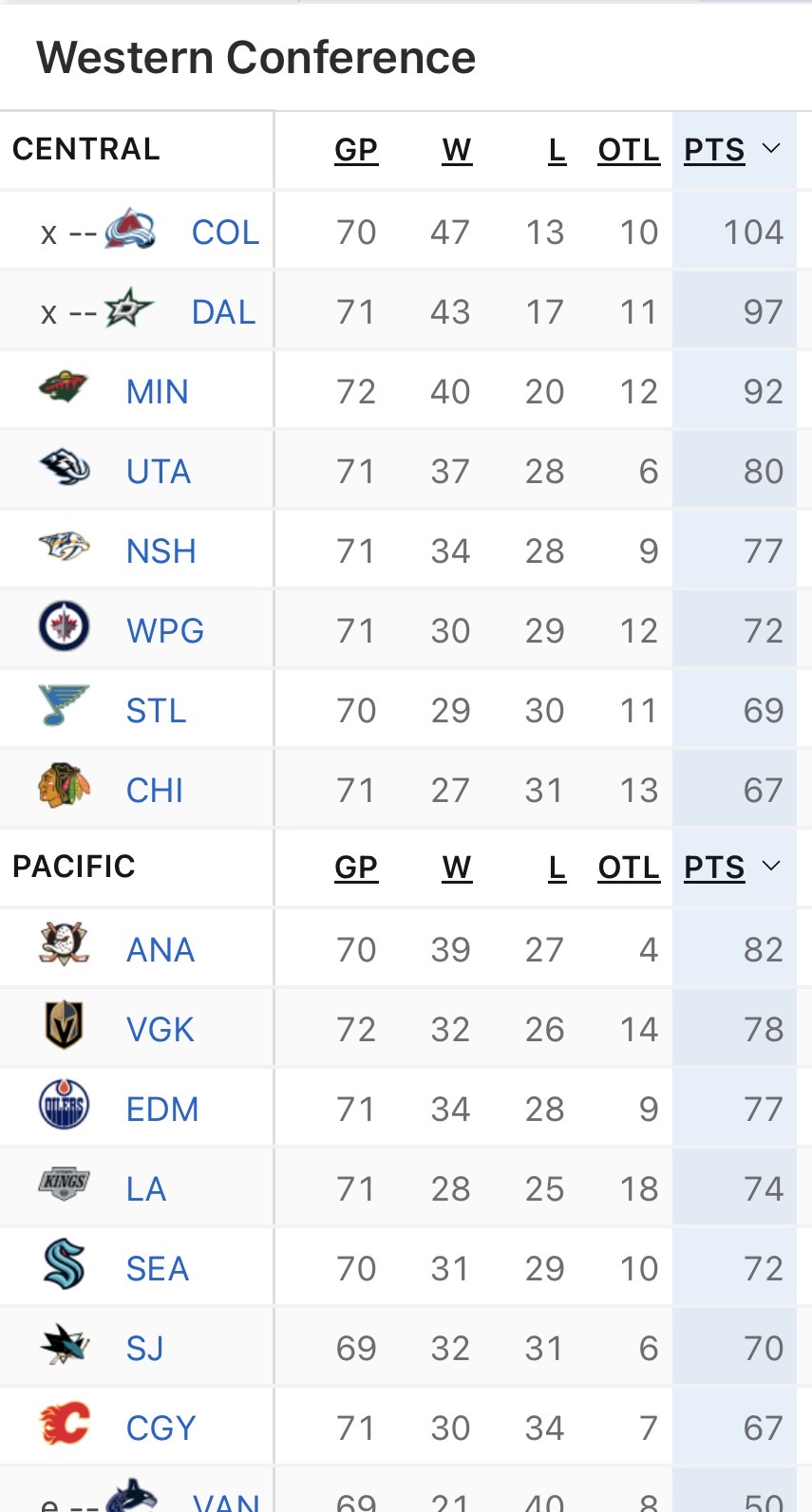The height and width of the screenshot is (1512, 812).
Task: Tap the St. Louis Blues logo
Action: [64, 707]
